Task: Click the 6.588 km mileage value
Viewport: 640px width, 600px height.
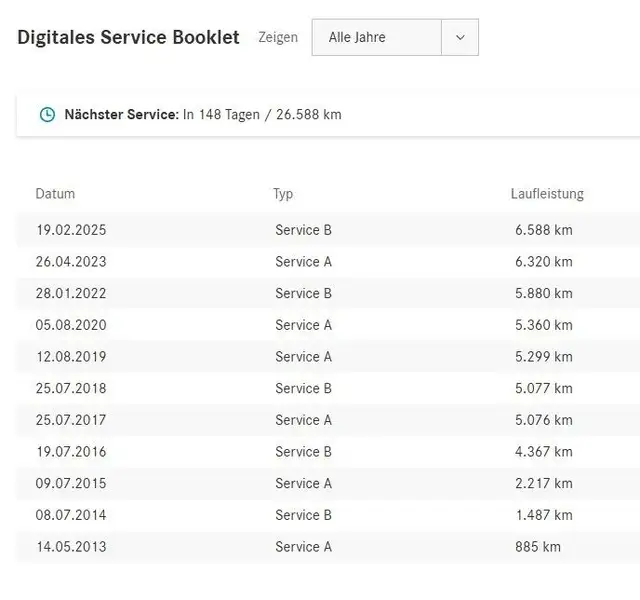Action: tap(544, 230)
